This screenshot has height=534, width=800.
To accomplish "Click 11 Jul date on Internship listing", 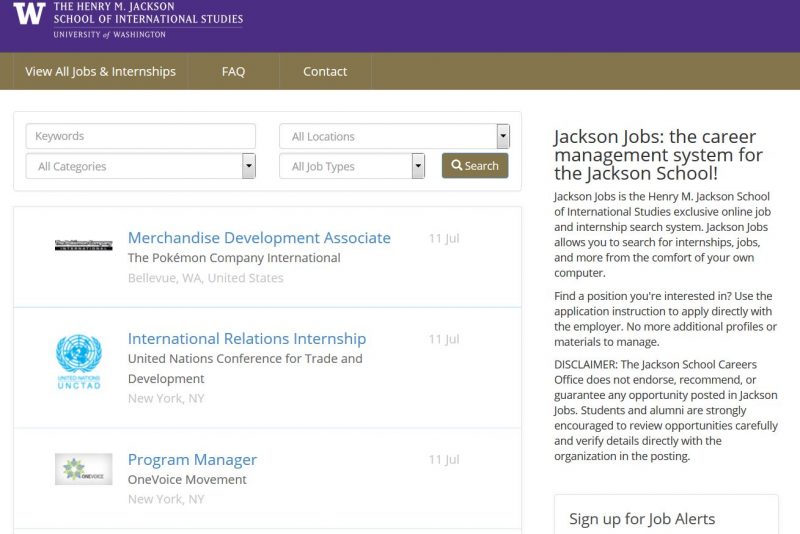I will point(444,340).
